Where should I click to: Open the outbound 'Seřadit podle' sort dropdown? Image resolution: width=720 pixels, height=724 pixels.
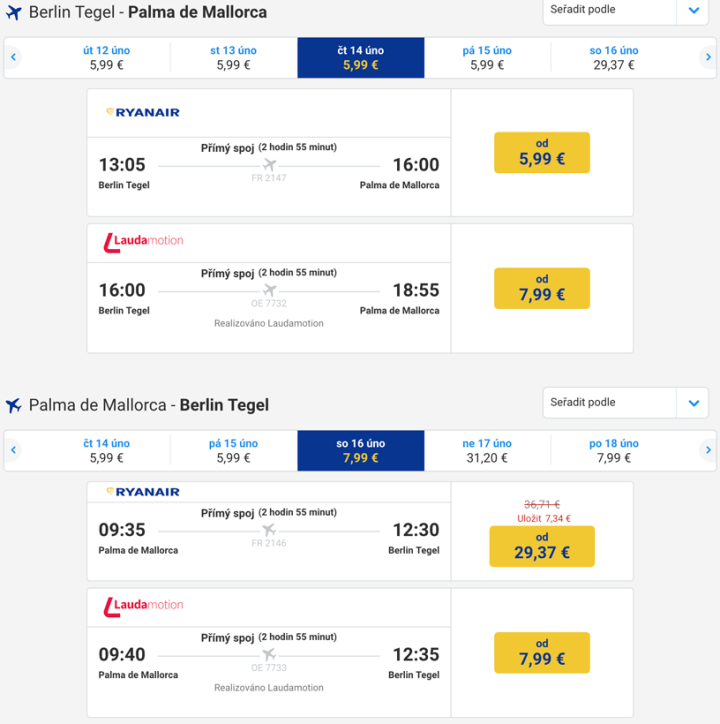click(612, 10)
